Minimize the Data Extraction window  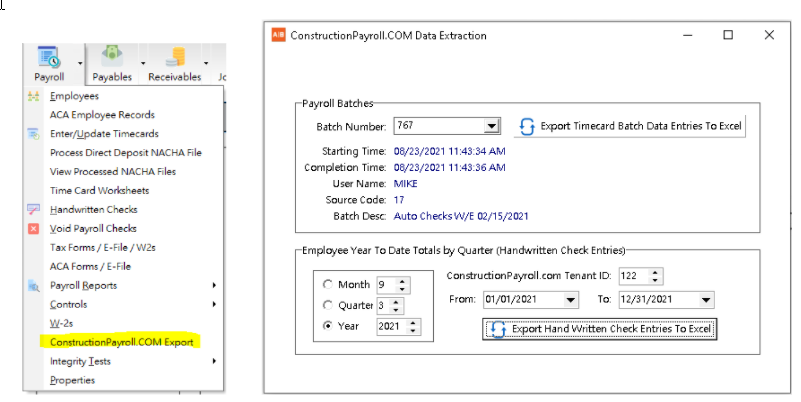[688, 35]
